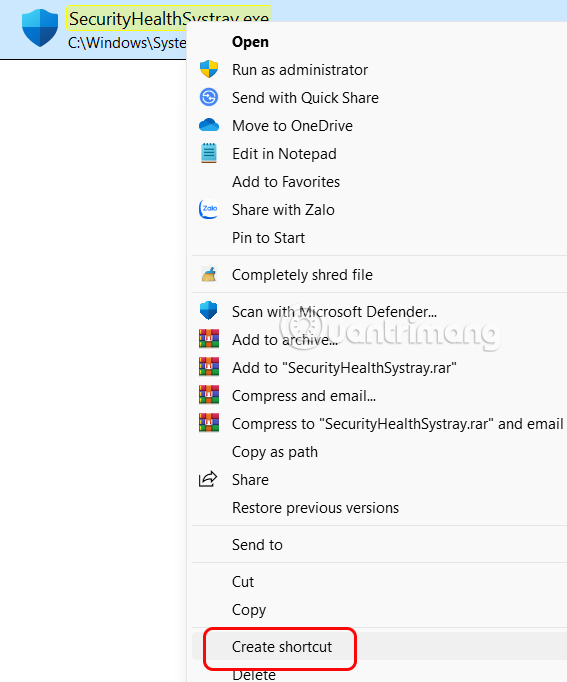Click the C:\Windows\Syste path text
The width and height of the screenshot is (567, 682).
[x=127, y=43]
